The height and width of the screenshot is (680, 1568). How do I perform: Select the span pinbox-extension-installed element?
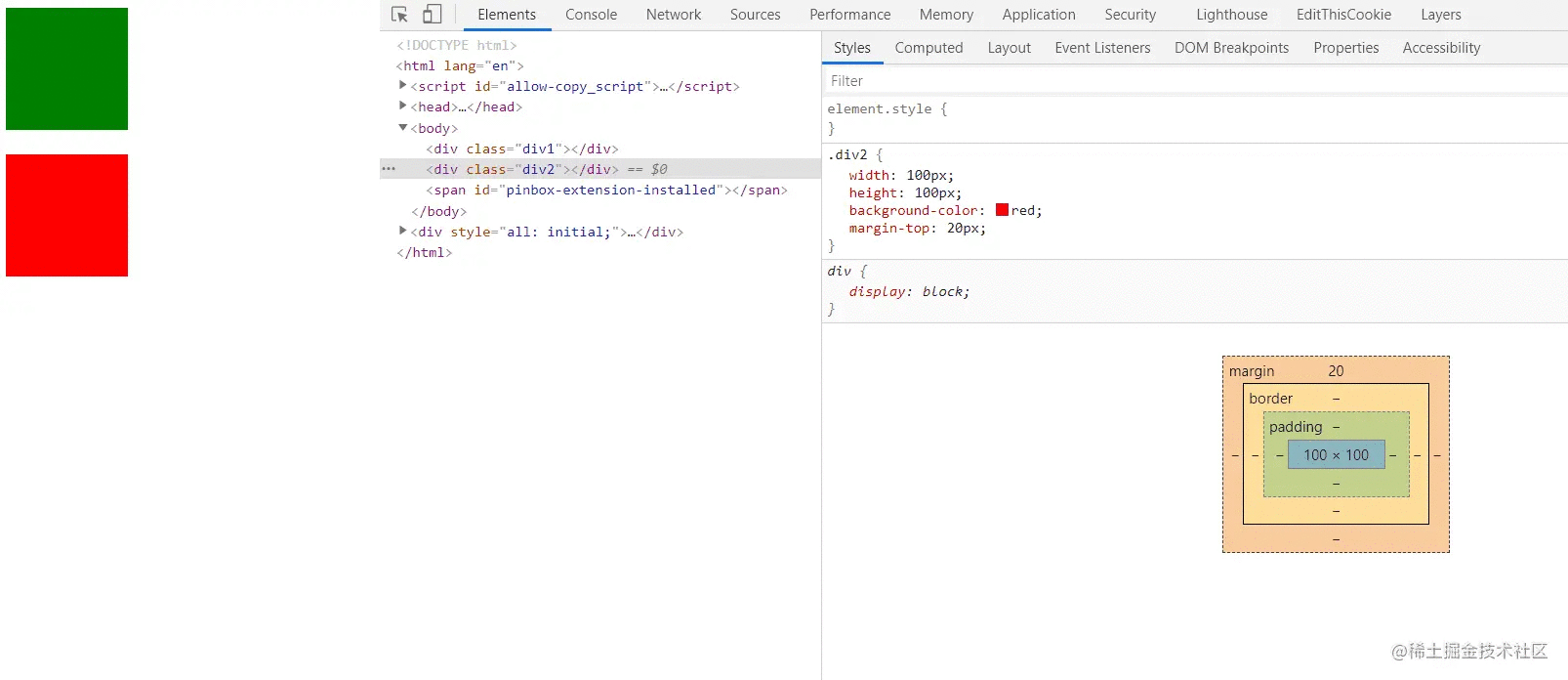coord(606,190)
